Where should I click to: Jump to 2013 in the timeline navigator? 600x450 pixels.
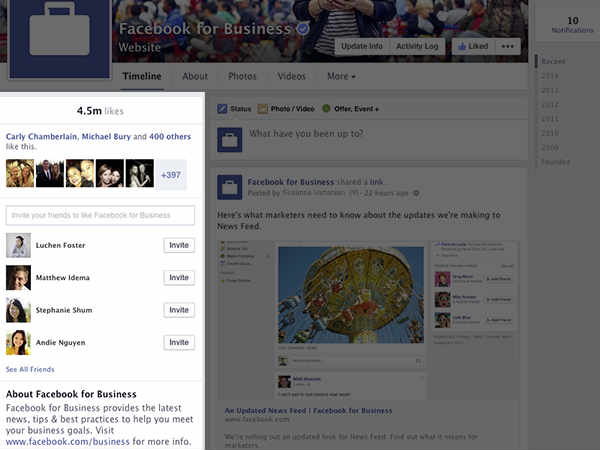click(549, 90)
